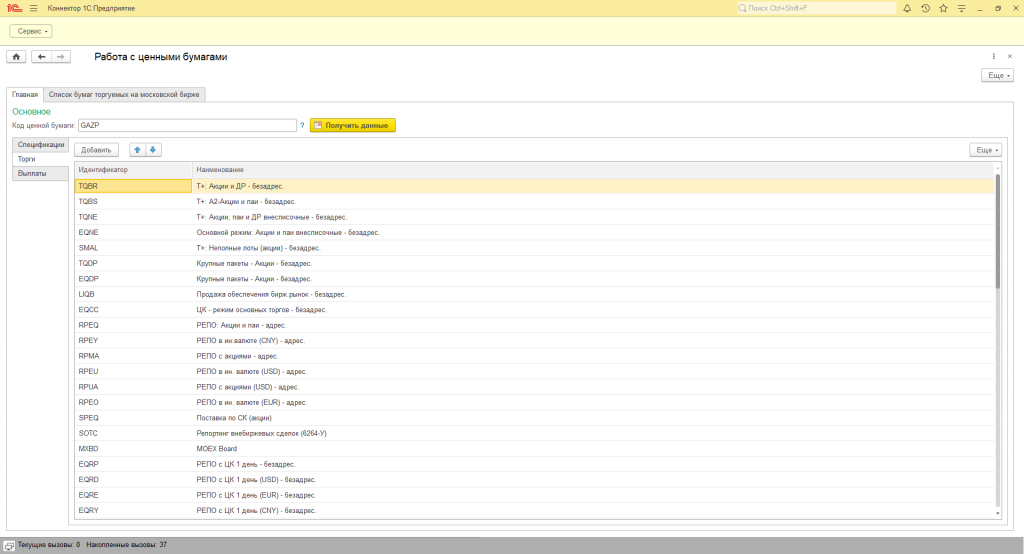
Task: Select the TQBS row
Action: click(x=534, y=201)
